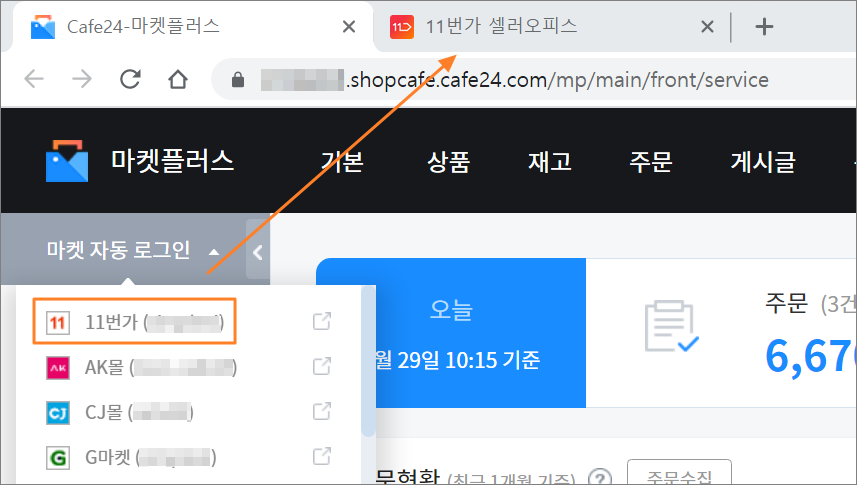
Task: Open CJ몰 in new window icon
Action: [322, 411]
